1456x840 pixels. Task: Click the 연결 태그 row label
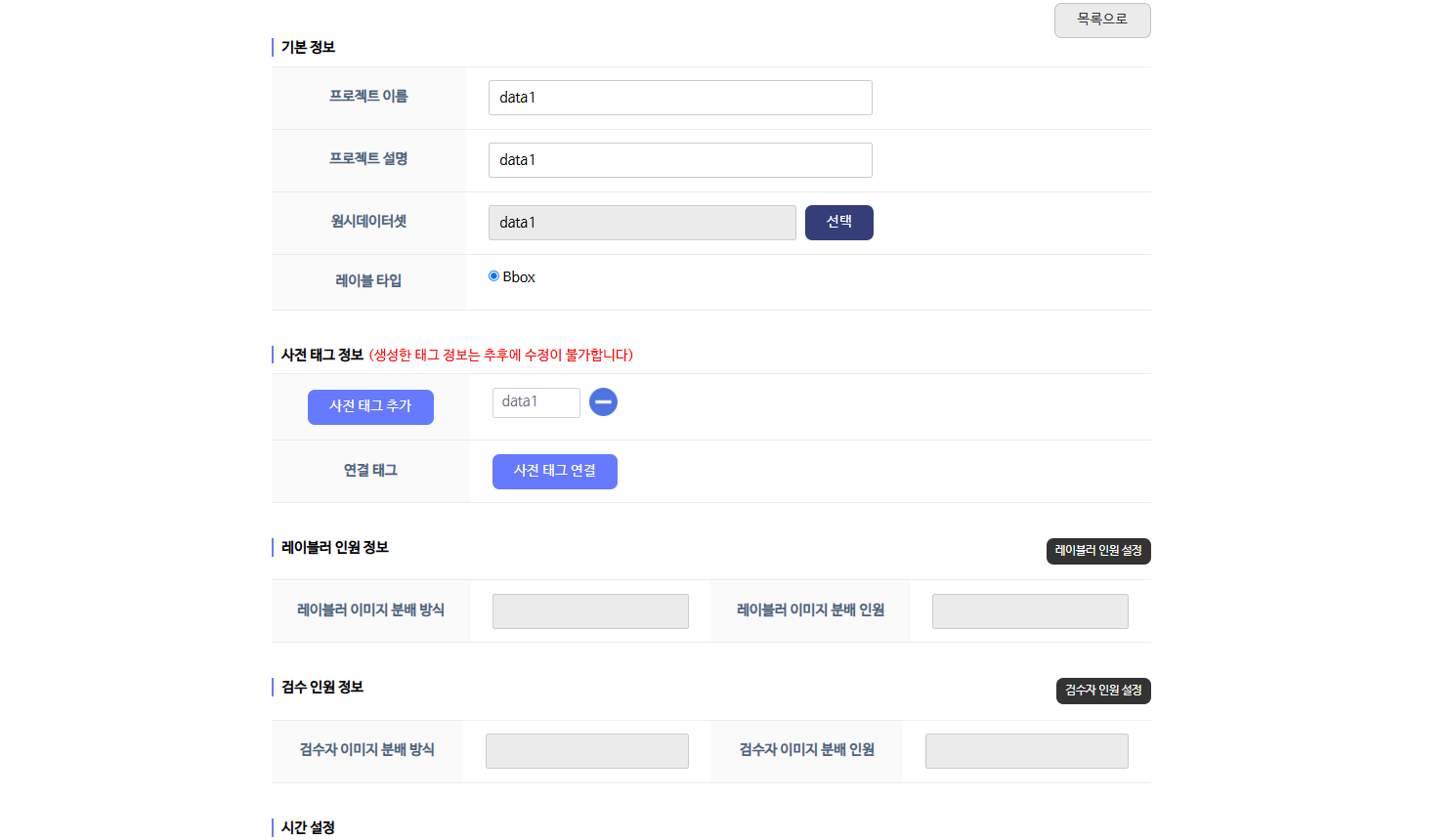click(x=370, y=471)
